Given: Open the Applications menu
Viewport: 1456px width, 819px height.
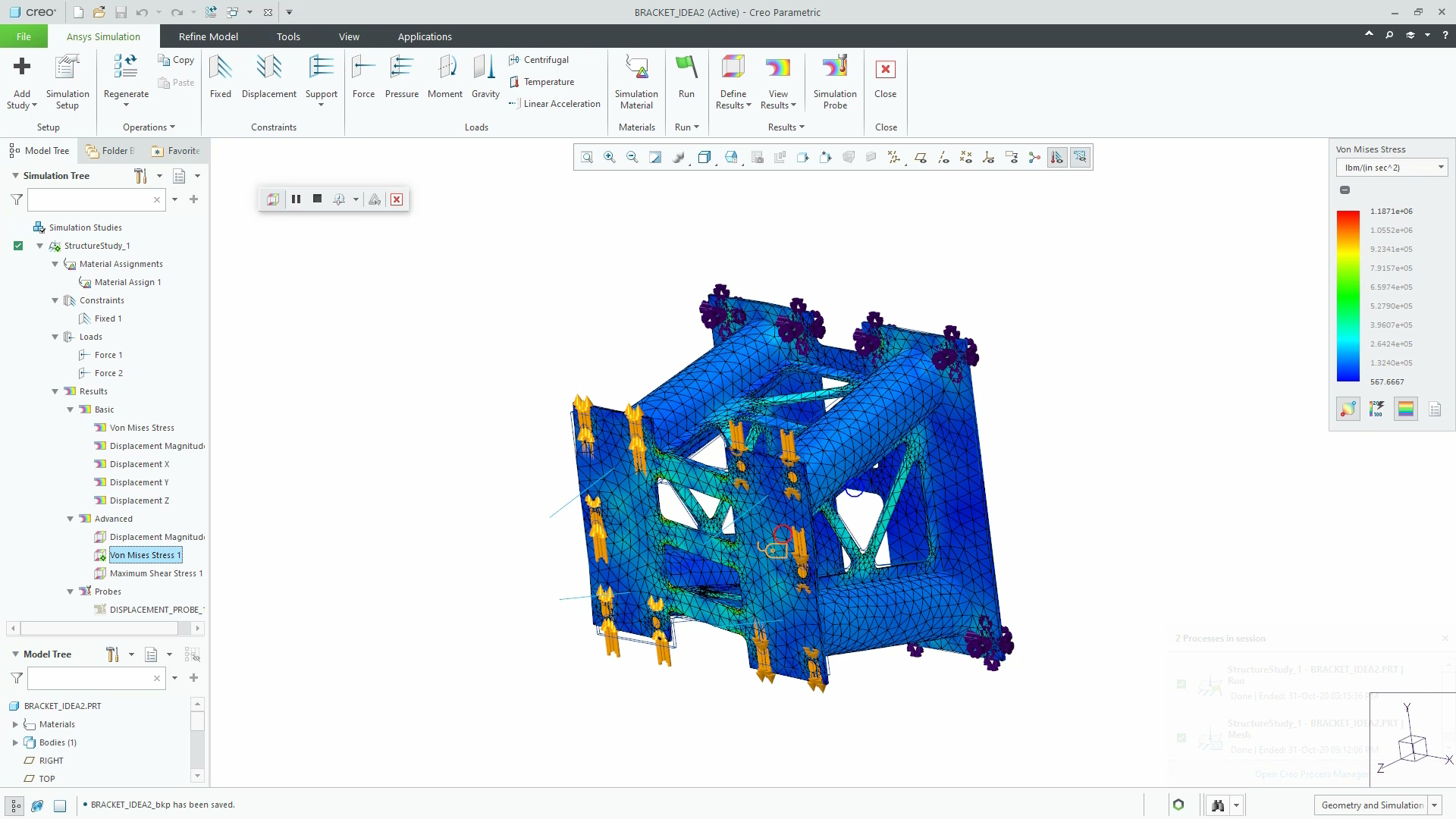Looking at the screenshot, I should (x=424, y=36).
